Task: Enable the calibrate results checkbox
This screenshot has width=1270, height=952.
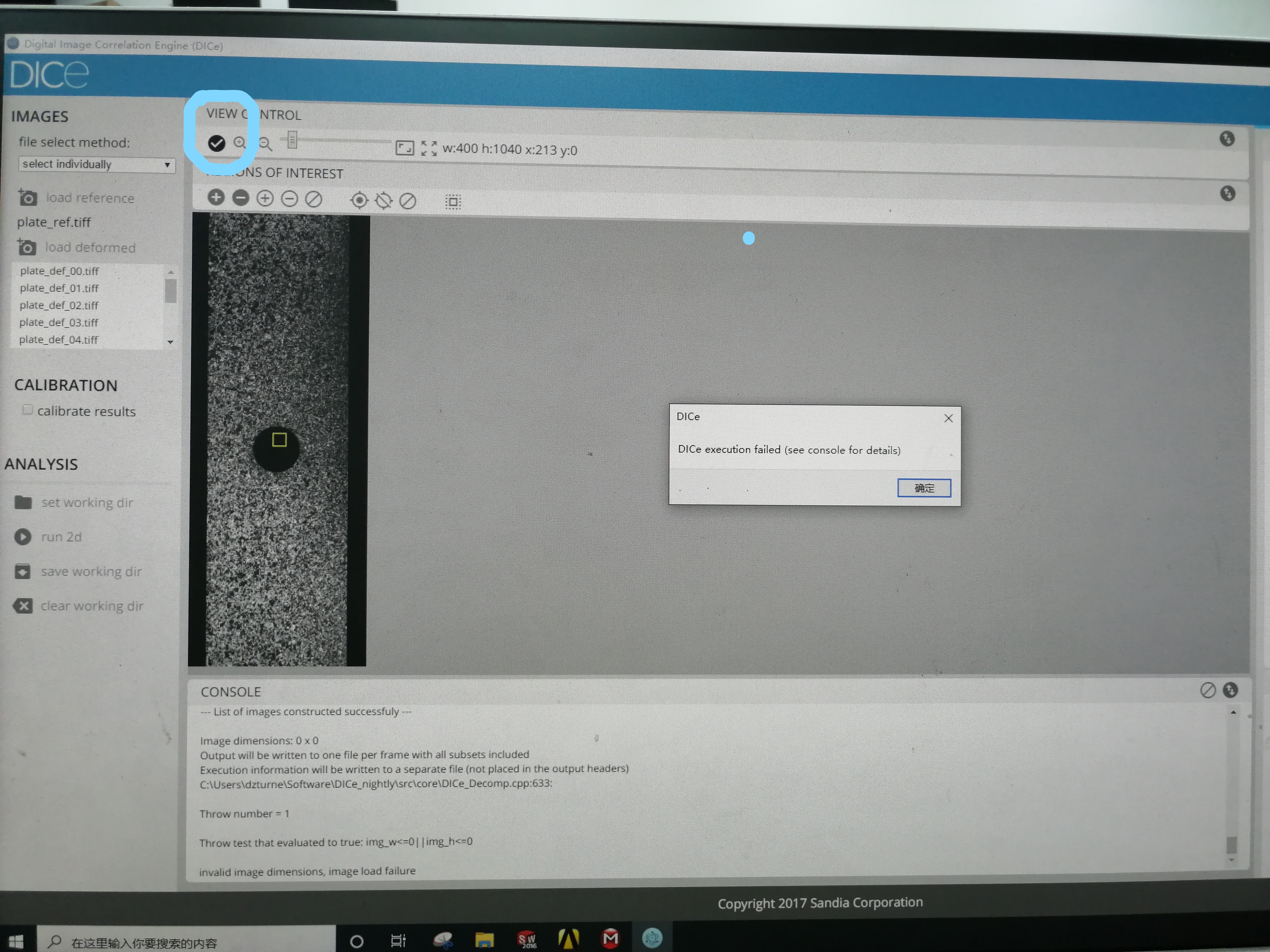Action: pyautogui.click(x=28, y=410)
